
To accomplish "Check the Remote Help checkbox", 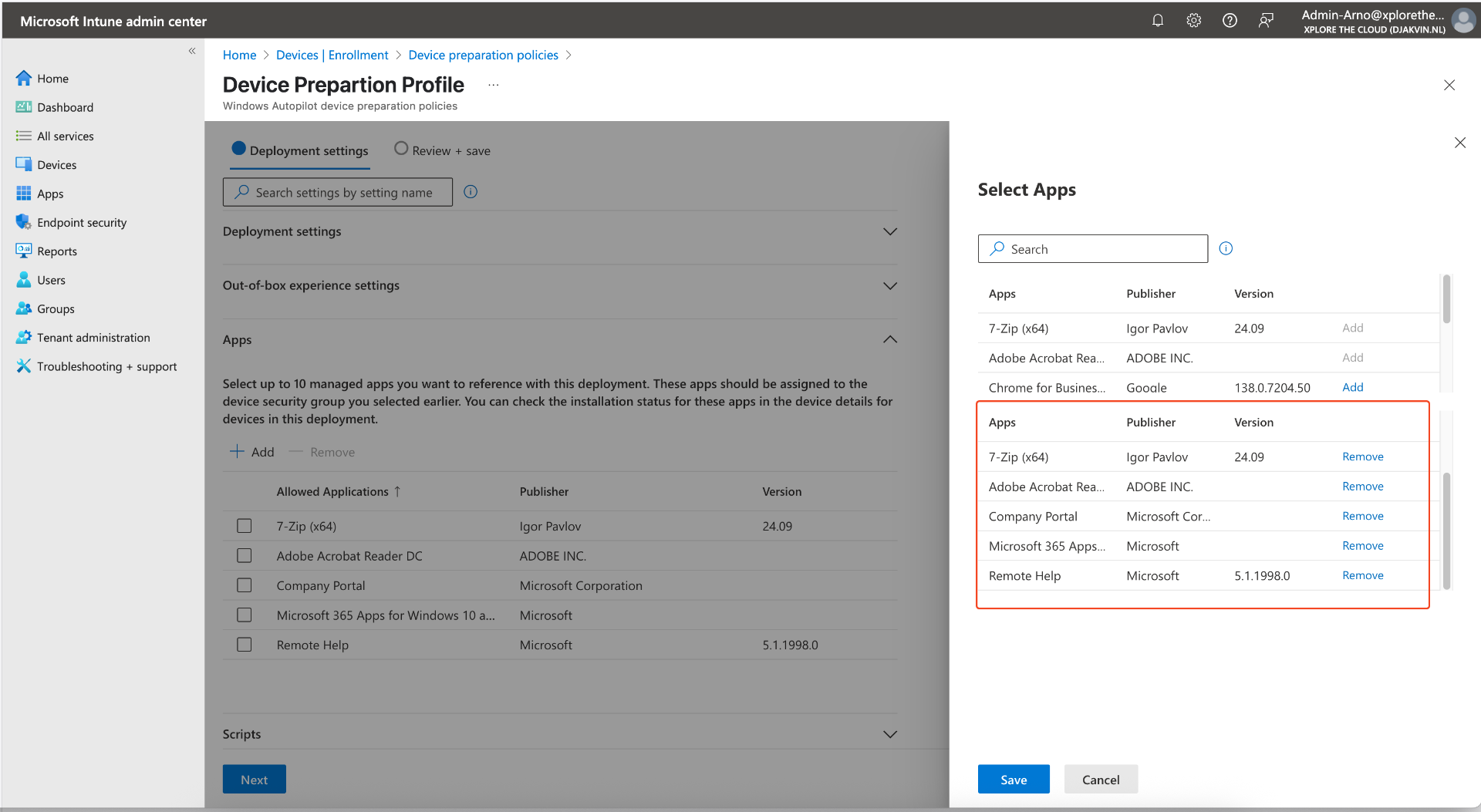I will [x=245, y=645].
